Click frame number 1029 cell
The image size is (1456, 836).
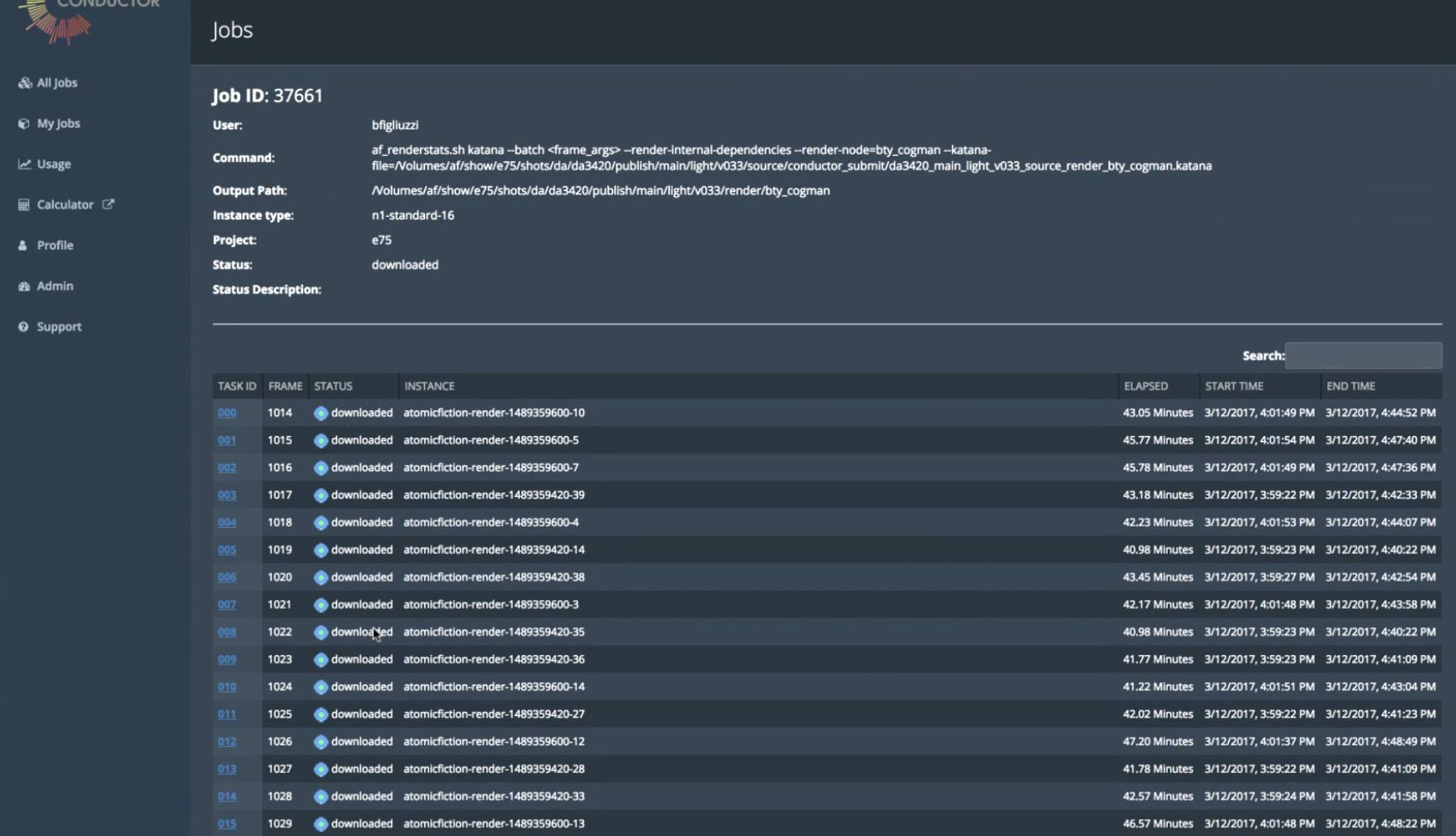pyautogui.click(x=279, y=824)
